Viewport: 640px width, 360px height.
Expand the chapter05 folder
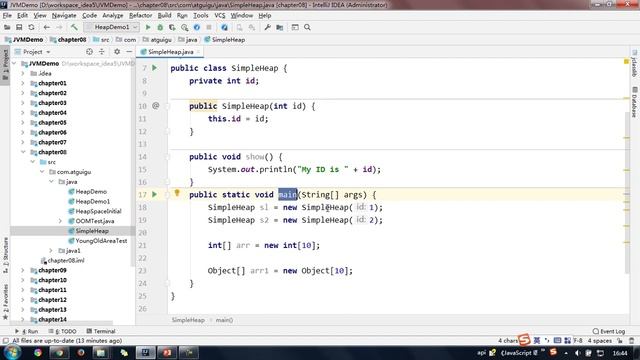point(23,122)
